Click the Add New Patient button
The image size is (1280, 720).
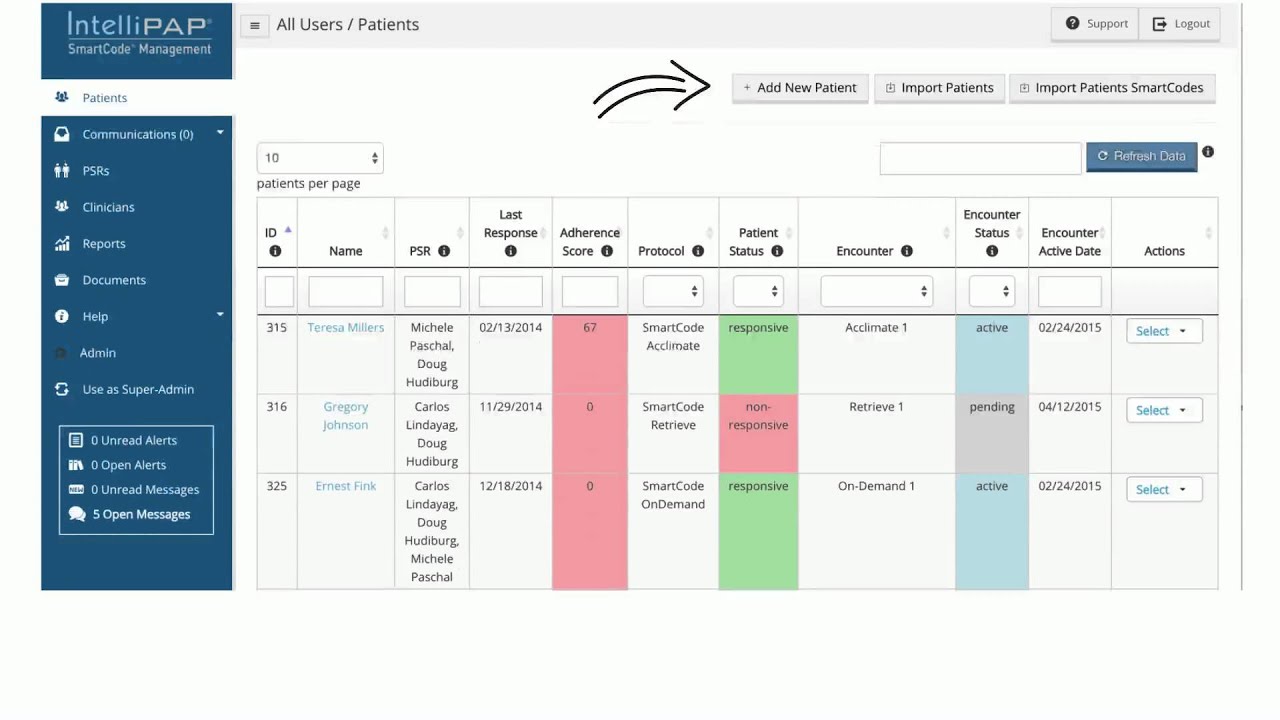(800, 88)
